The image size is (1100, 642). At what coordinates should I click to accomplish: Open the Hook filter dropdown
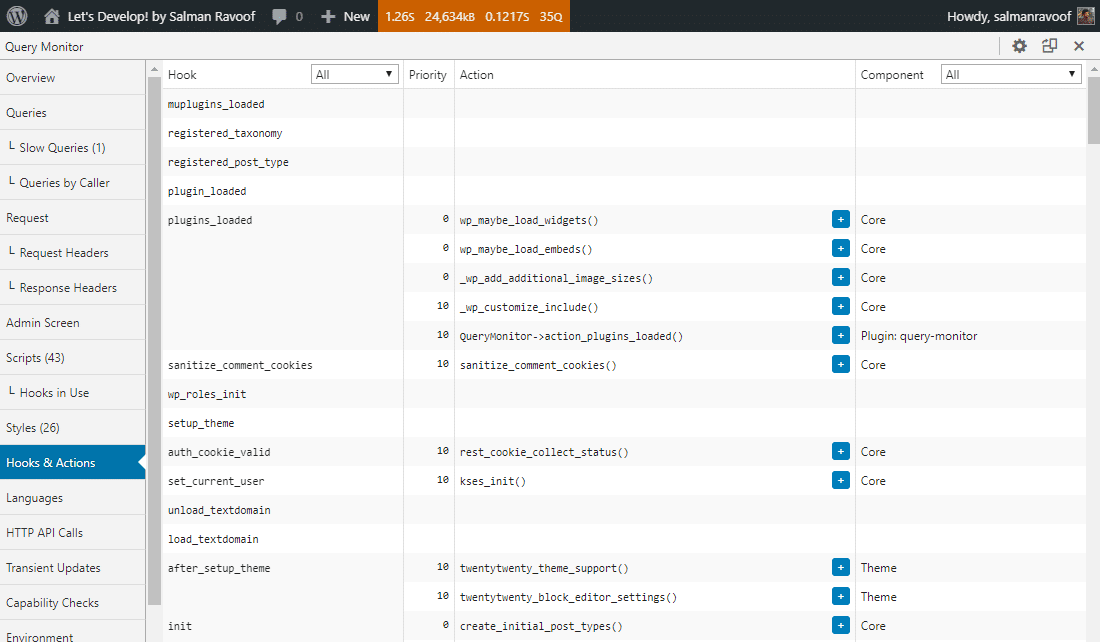354,73
